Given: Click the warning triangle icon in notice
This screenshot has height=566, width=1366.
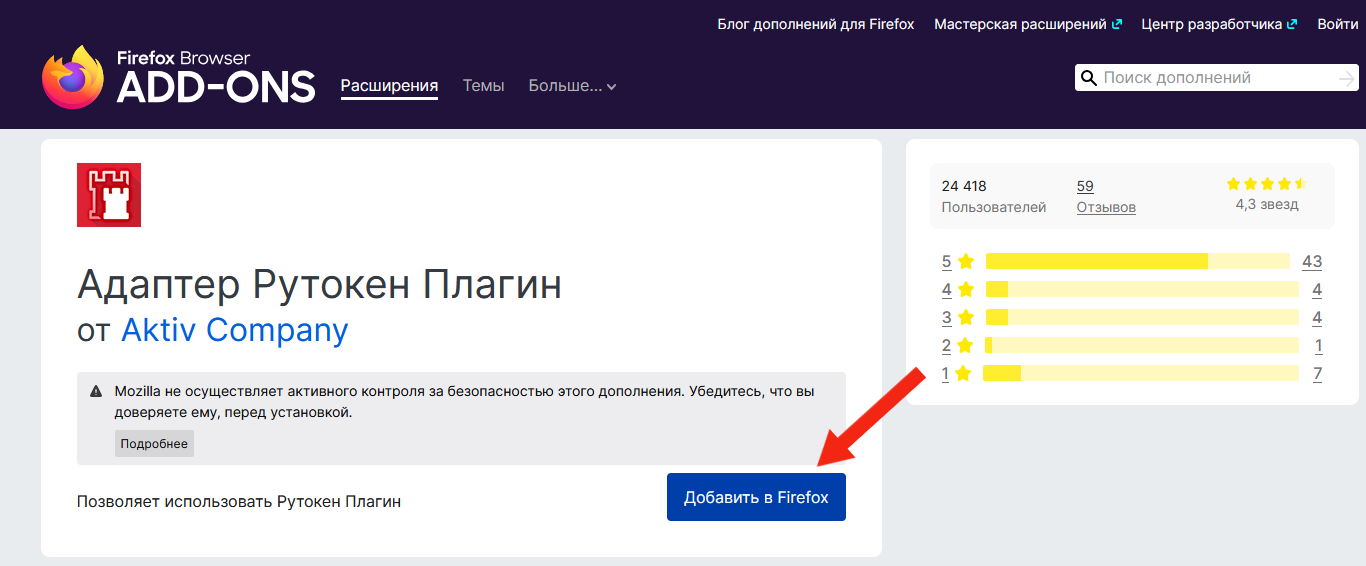Looking at the screenshot, I should [x=96, y=391].
